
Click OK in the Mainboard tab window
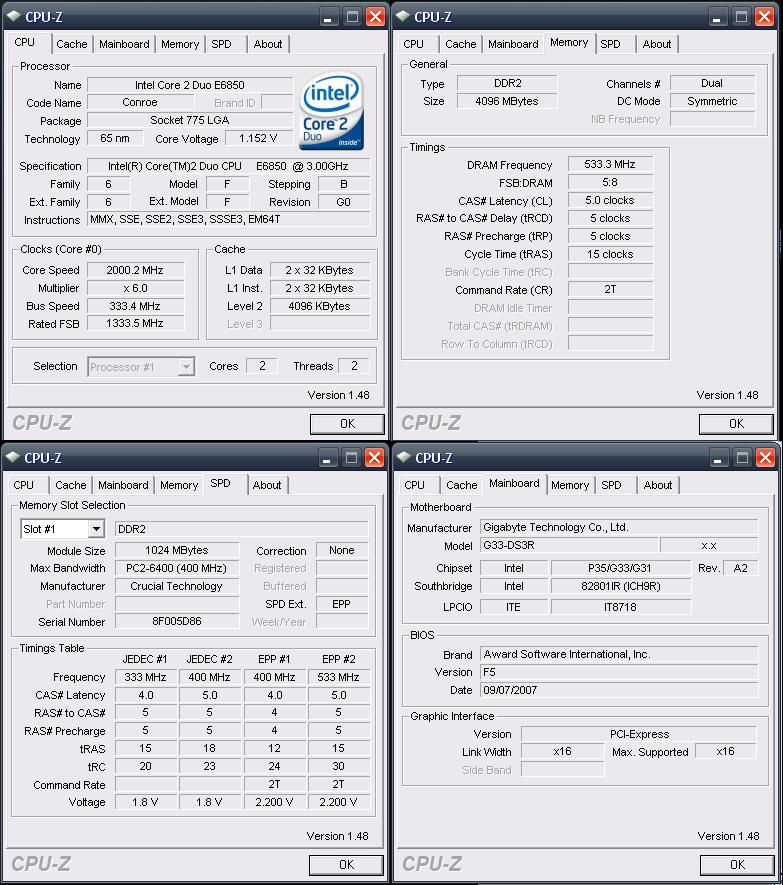tap(737, 865)
